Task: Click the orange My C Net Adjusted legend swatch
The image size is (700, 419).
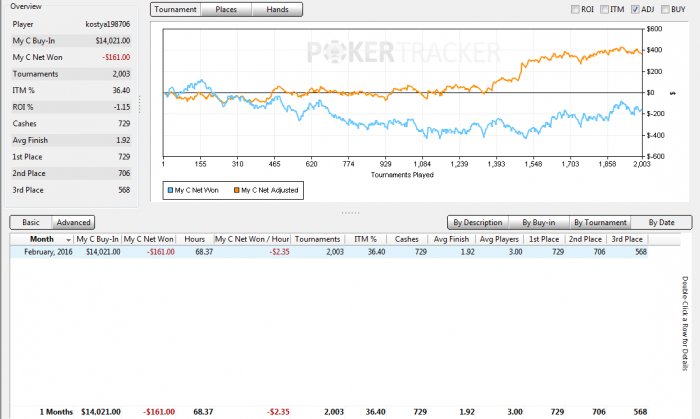Action: [x=237, y=190]
